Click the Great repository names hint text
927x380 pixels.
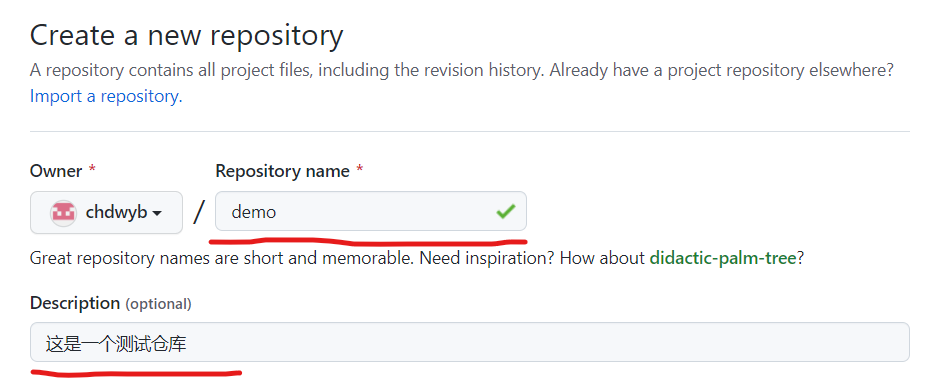(x=417, y=258)
